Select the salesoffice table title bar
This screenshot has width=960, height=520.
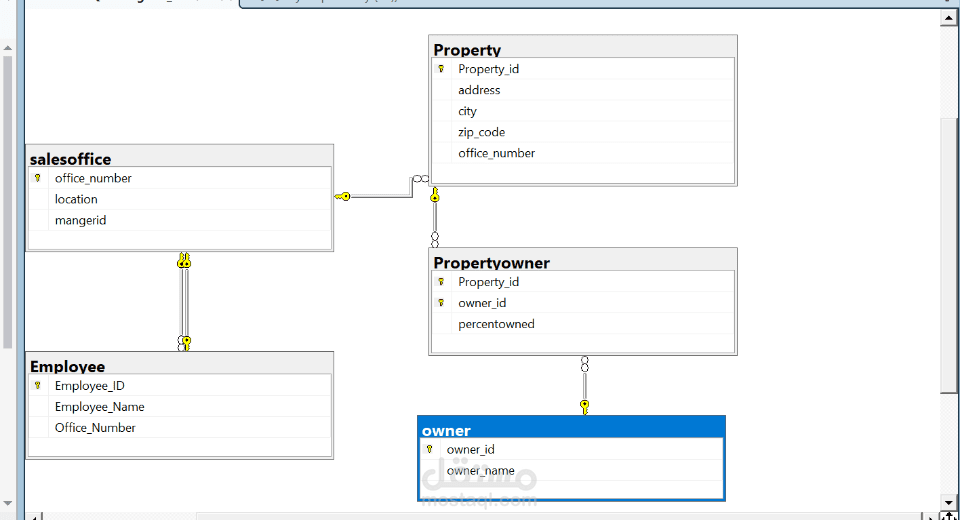point(179,157)
